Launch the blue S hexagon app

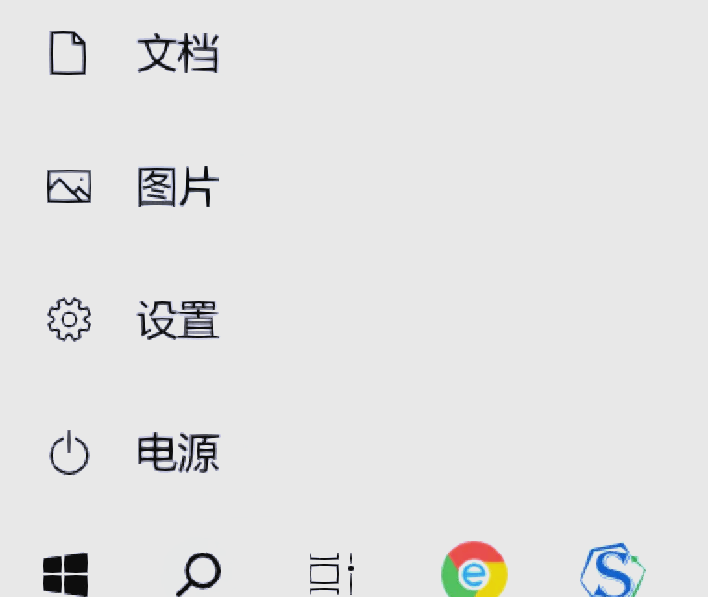coord(613,570)
